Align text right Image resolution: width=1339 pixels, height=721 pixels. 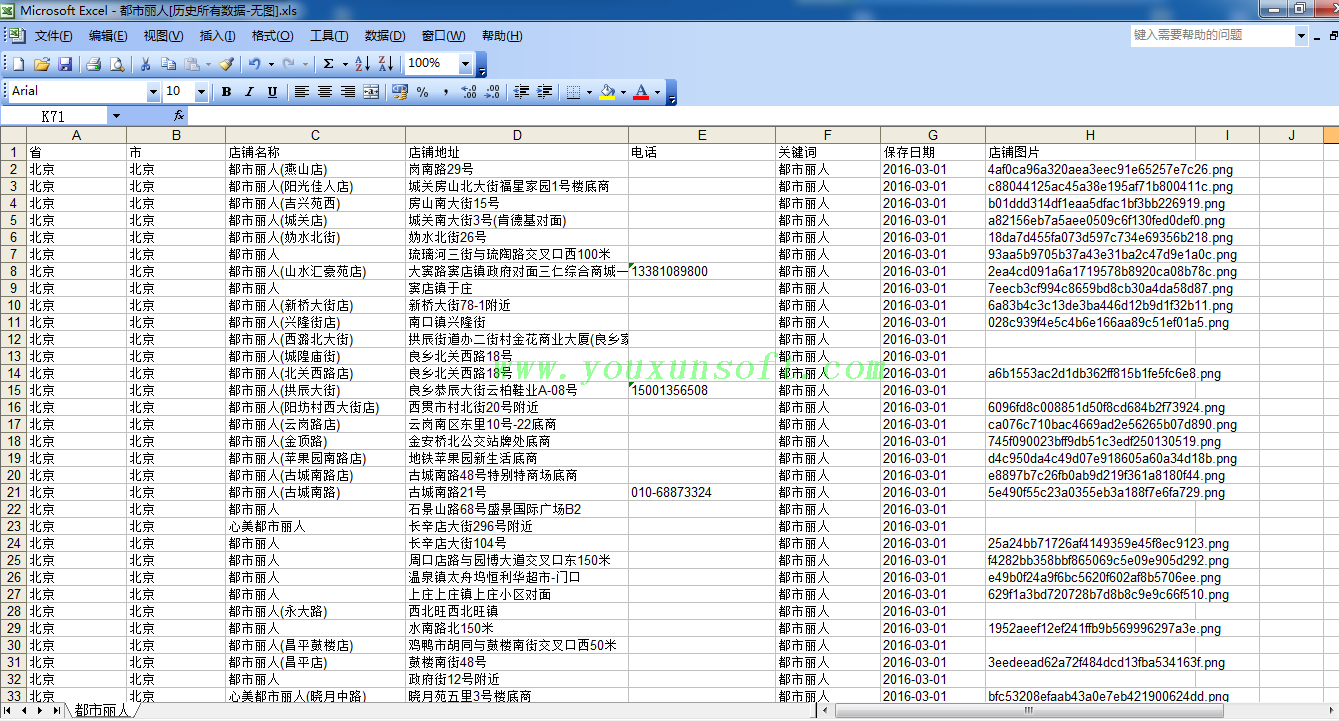click(x=347, y=92)
